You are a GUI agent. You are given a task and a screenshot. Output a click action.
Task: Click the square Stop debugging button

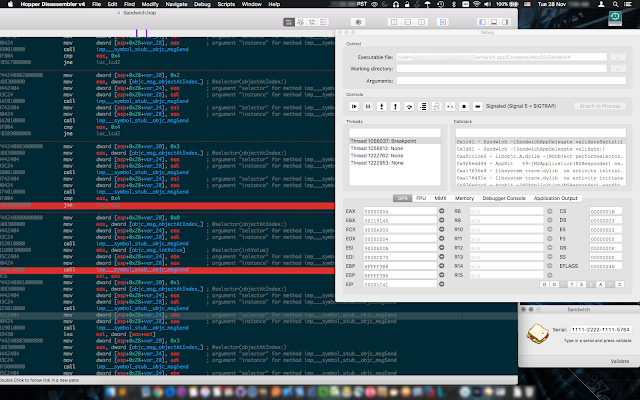pos(464,107)
